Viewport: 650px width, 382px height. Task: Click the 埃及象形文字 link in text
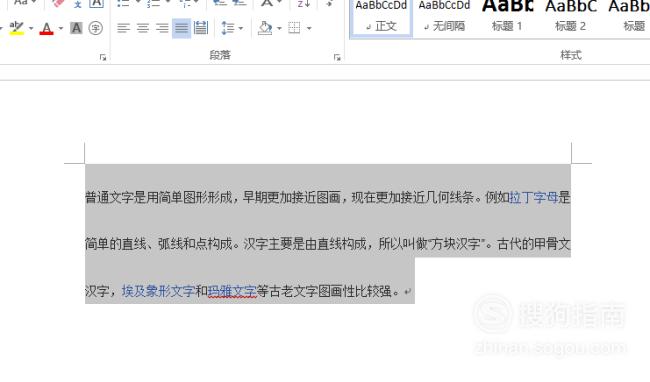click(158, 291)
